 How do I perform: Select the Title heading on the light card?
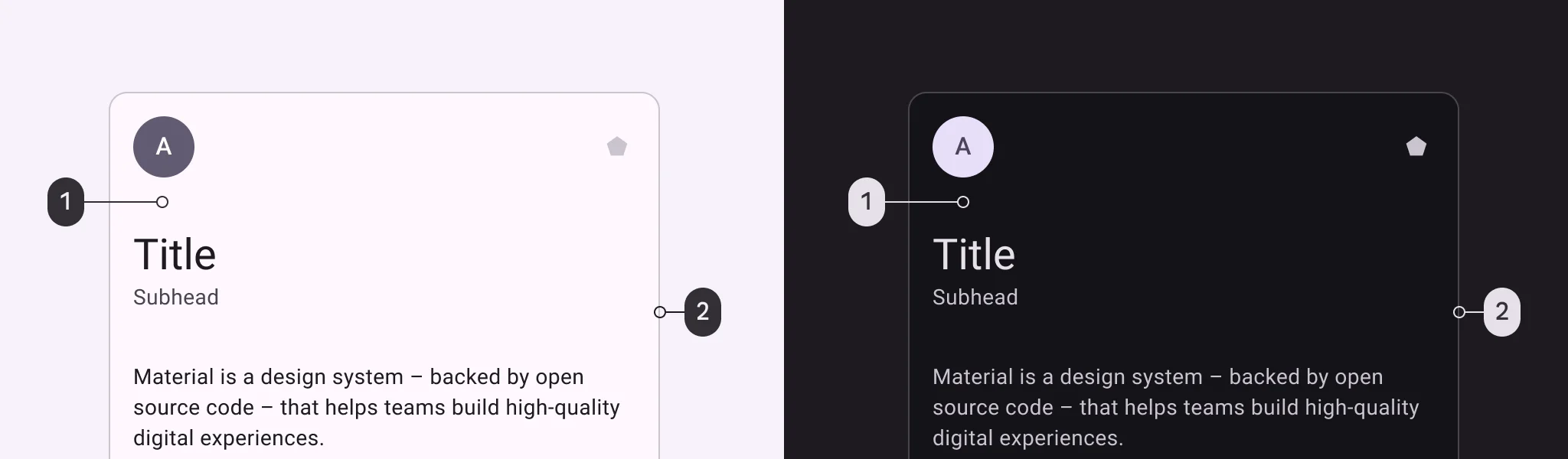coord(174,253)
